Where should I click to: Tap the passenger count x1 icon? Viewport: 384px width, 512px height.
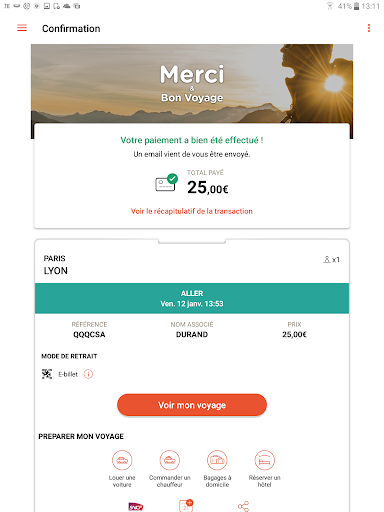pos(331,259)
